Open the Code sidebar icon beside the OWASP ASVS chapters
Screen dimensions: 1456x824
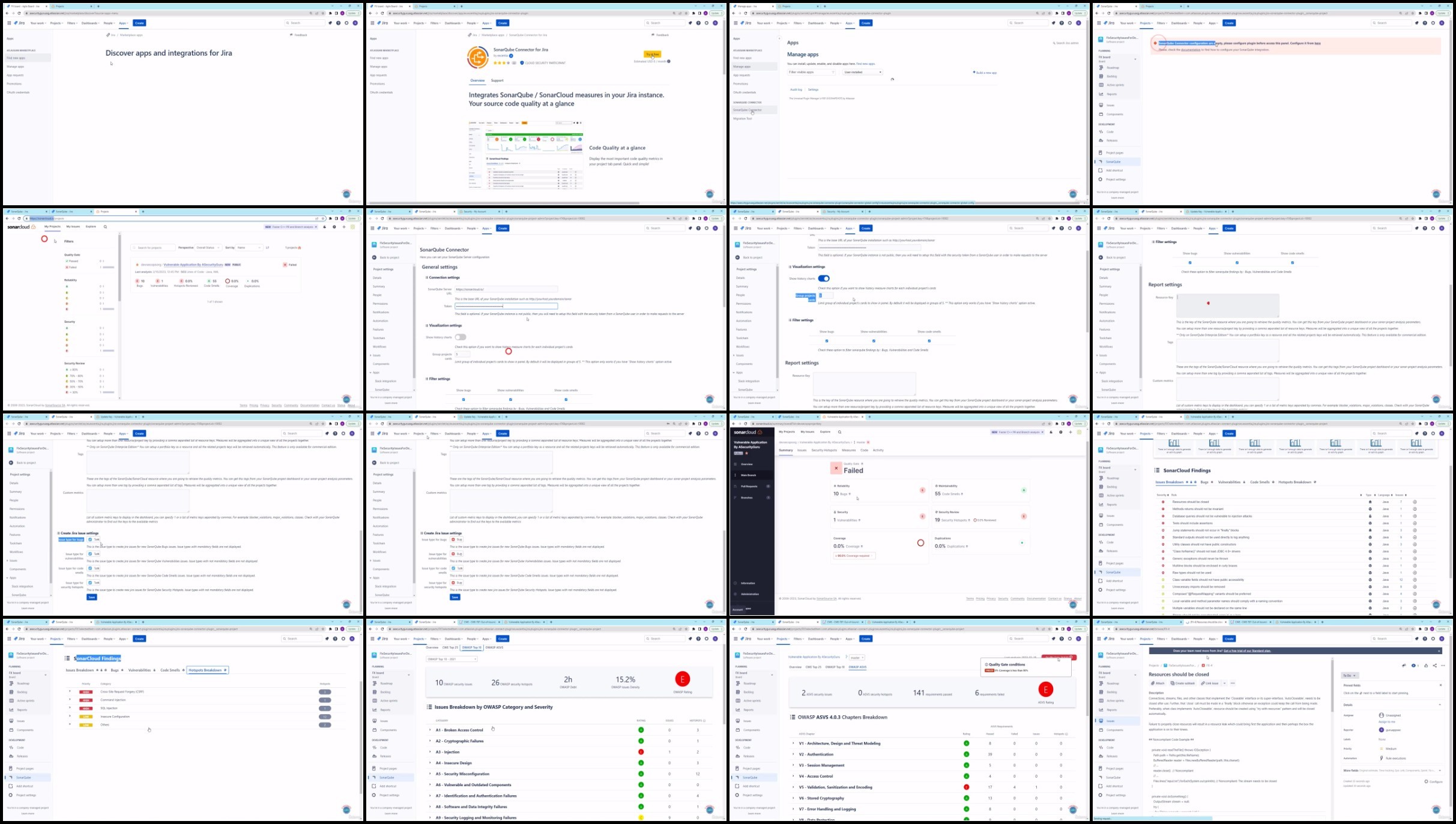(738, 747)
